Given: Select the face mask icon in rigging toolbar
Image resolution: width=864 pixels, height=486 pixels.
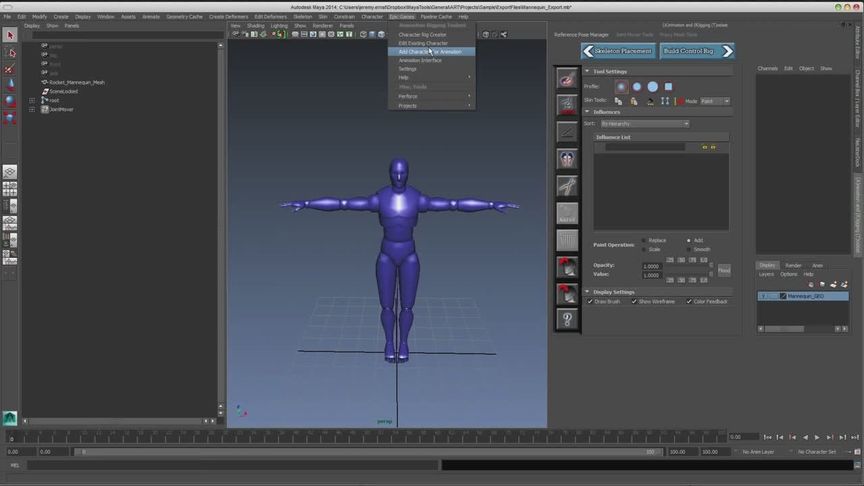Looking at the screenshot, I should click(567, 159).
